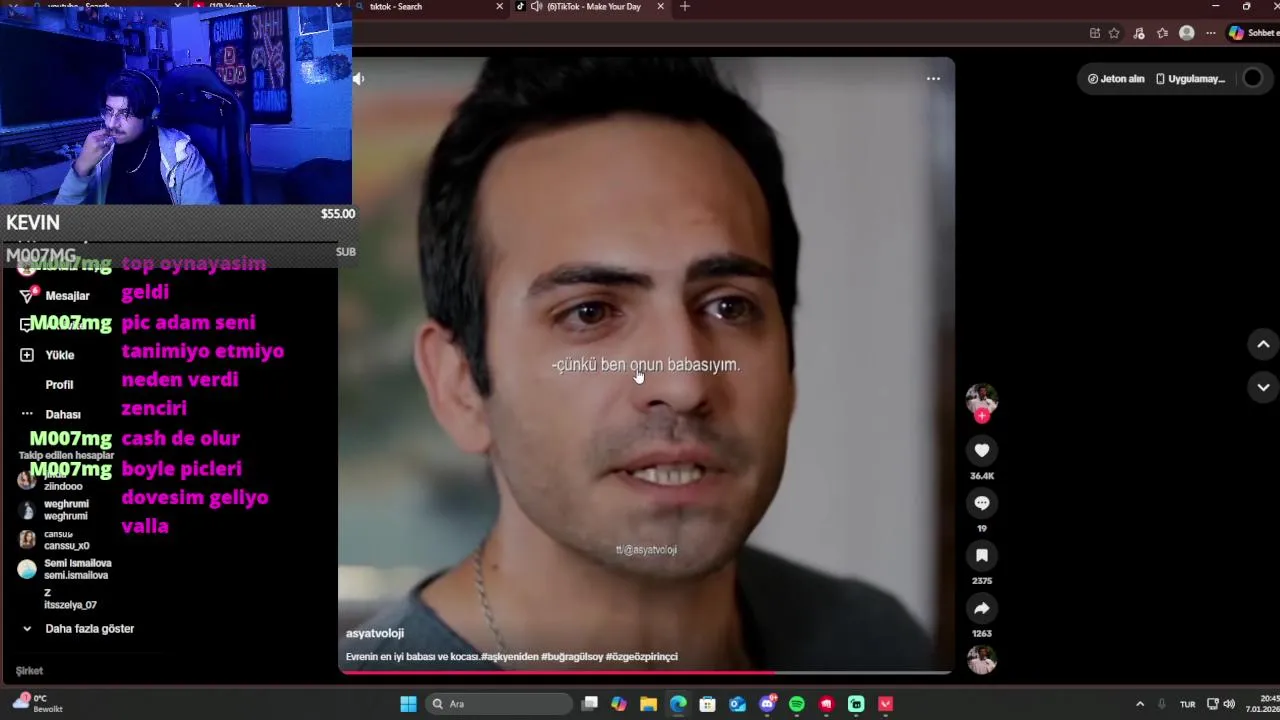Open the creator avatar above the like button
This screenshot has width=1280, height=720.
[981, 399]
